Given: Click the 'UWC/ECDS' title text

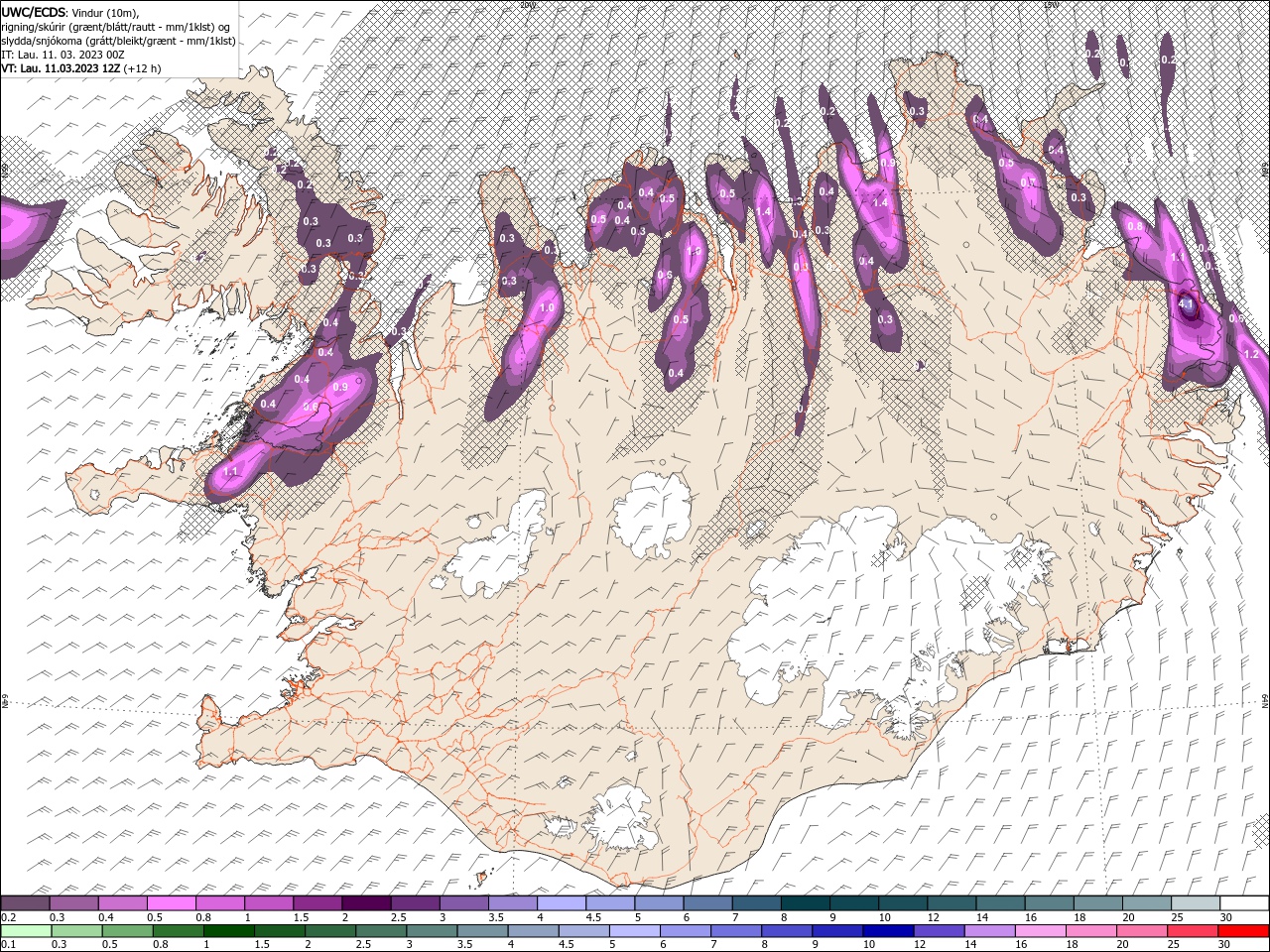Looking at the screenshot, I should coord(35,11).
